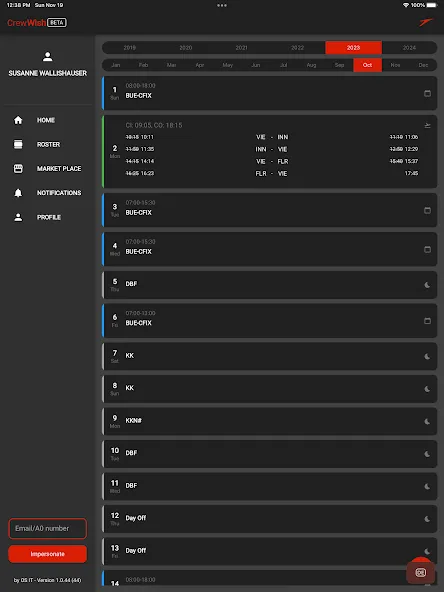The height and width of the screenshot is (592, 444).
Task: Tap the red floating ID card button
Action: click(420, 572)
